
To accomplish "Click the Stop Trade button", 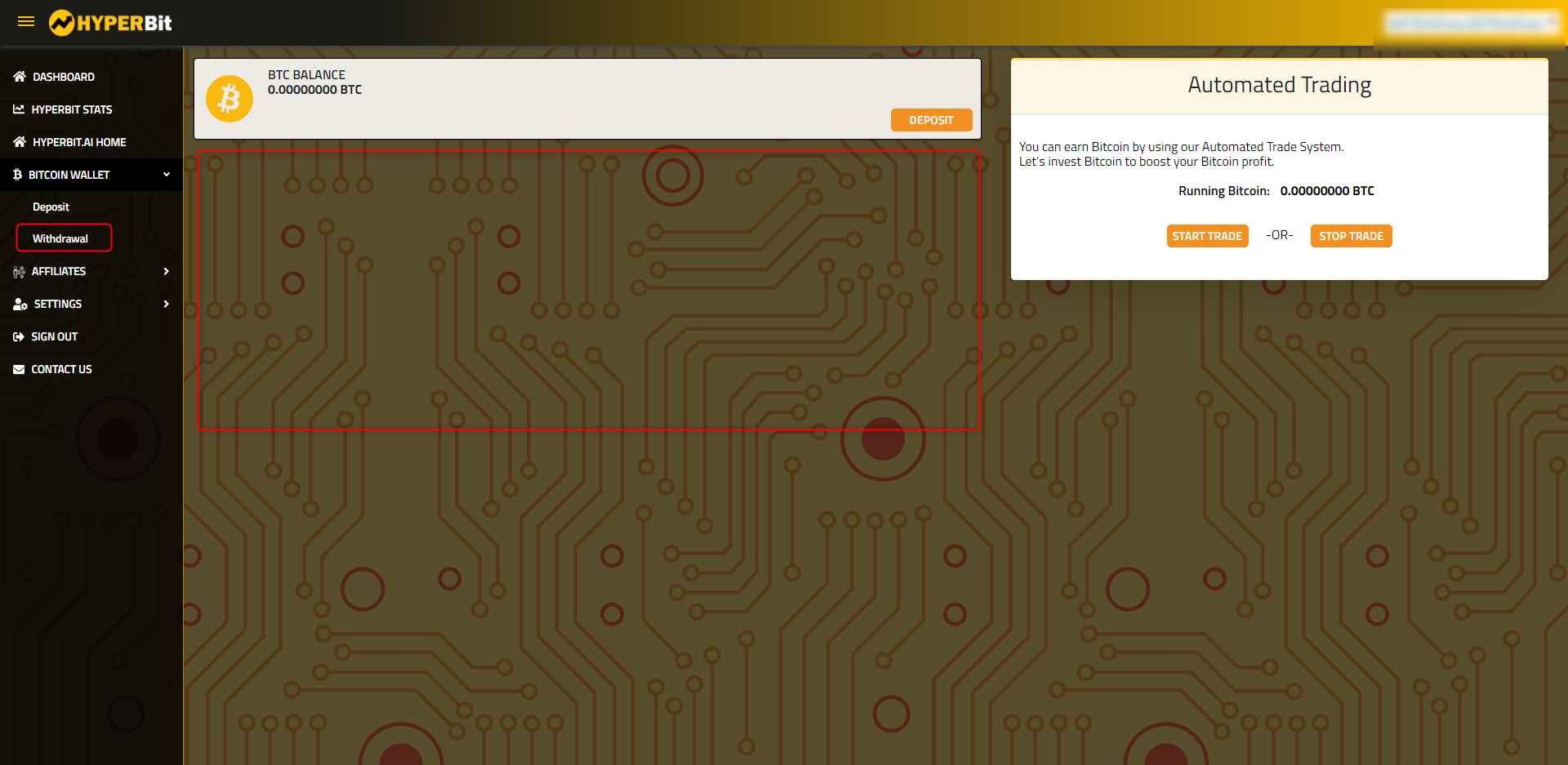I will click(x=1351, y=236).
